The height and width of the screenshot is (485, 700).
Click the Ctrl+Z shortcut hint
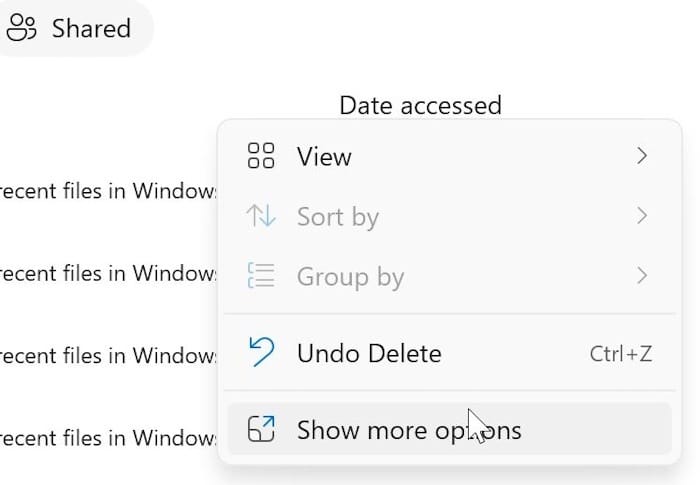[619, 353]
